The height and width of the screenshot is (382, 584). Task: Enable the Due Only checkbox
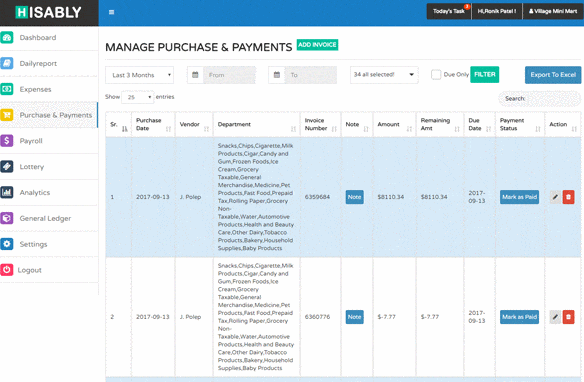point(436,74)
